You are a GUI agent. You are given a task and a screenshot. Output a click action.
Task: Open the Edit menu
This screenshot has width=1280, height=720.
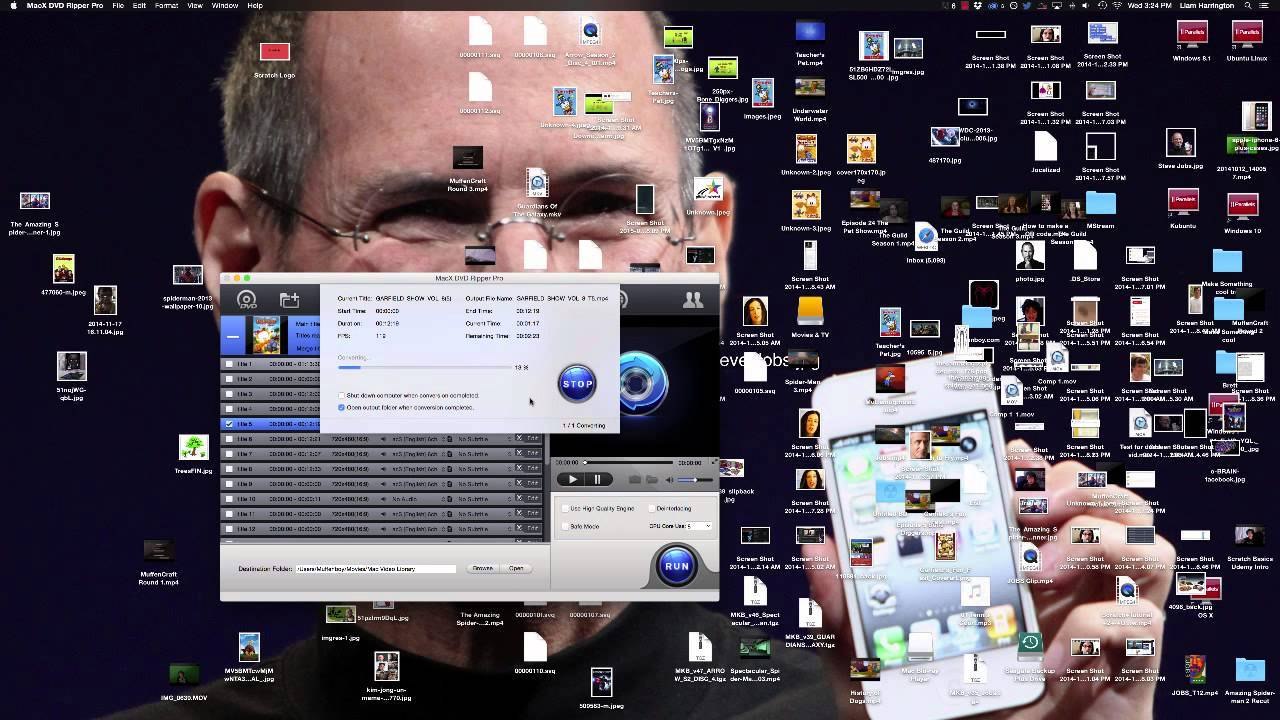point(139,6)
